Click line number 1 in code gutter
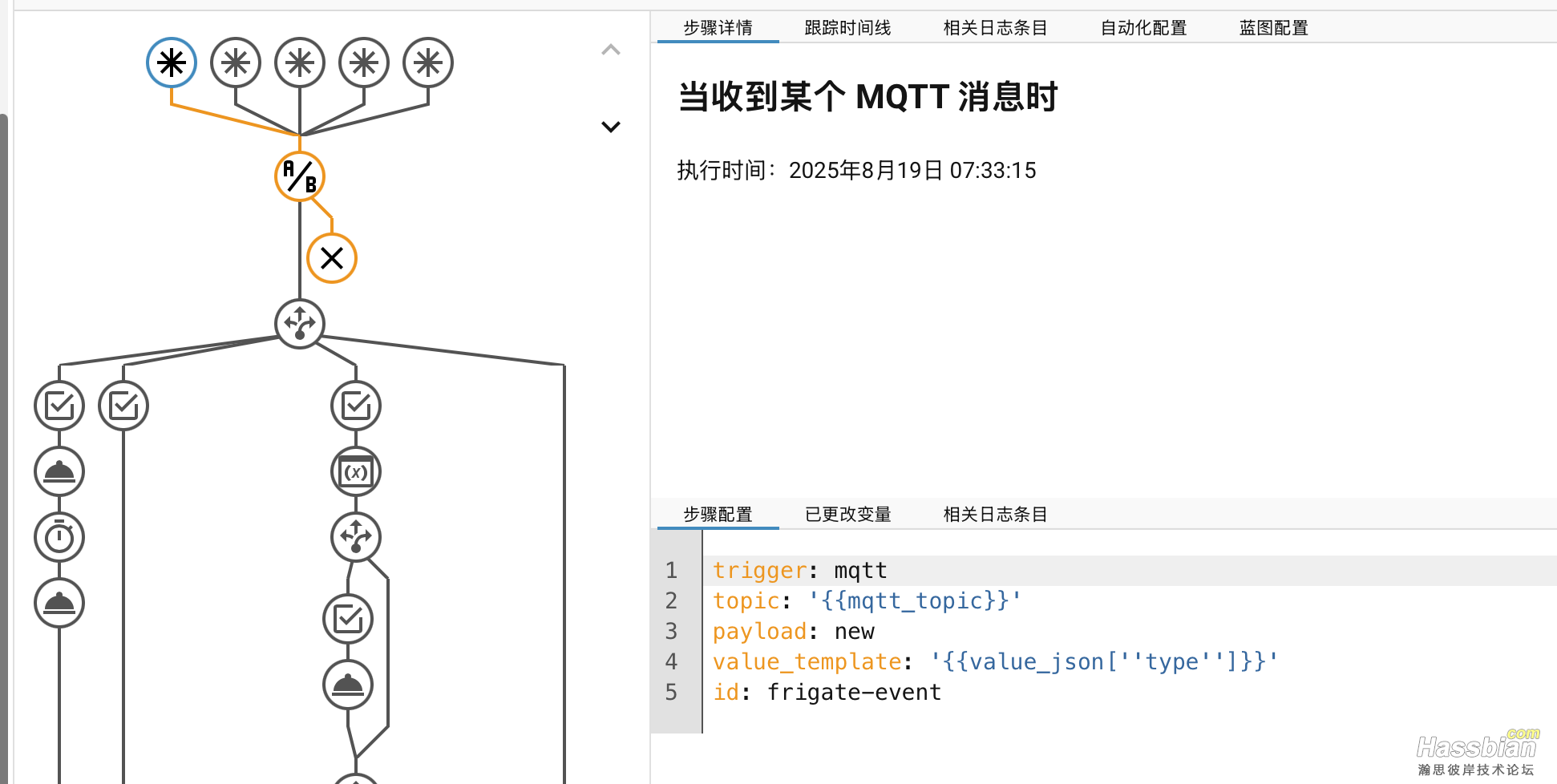 coord(672,571)
